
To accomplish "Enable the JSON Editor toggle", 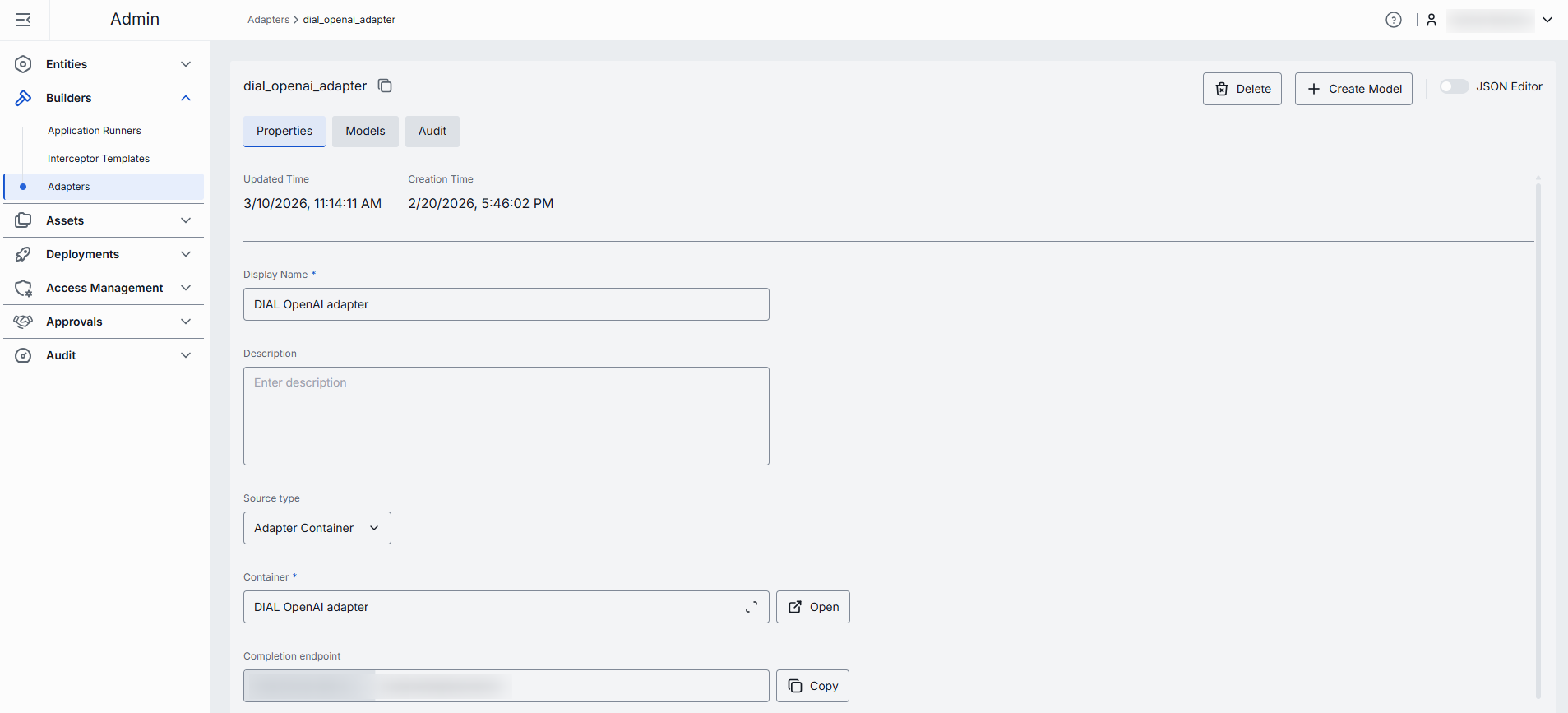I will 1453,86.
